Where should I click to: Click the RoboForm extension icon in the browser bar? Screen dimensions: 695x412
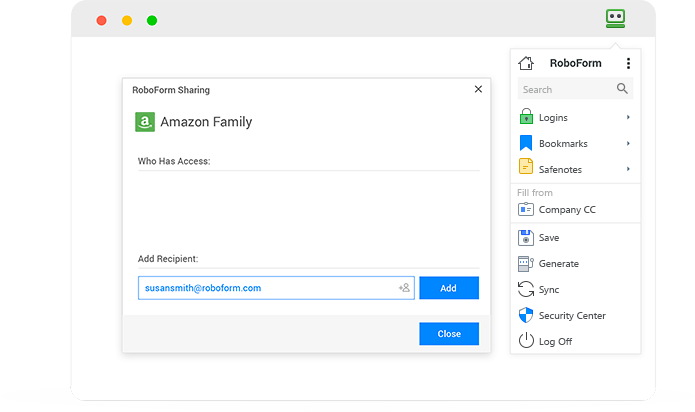coord(615,19)
